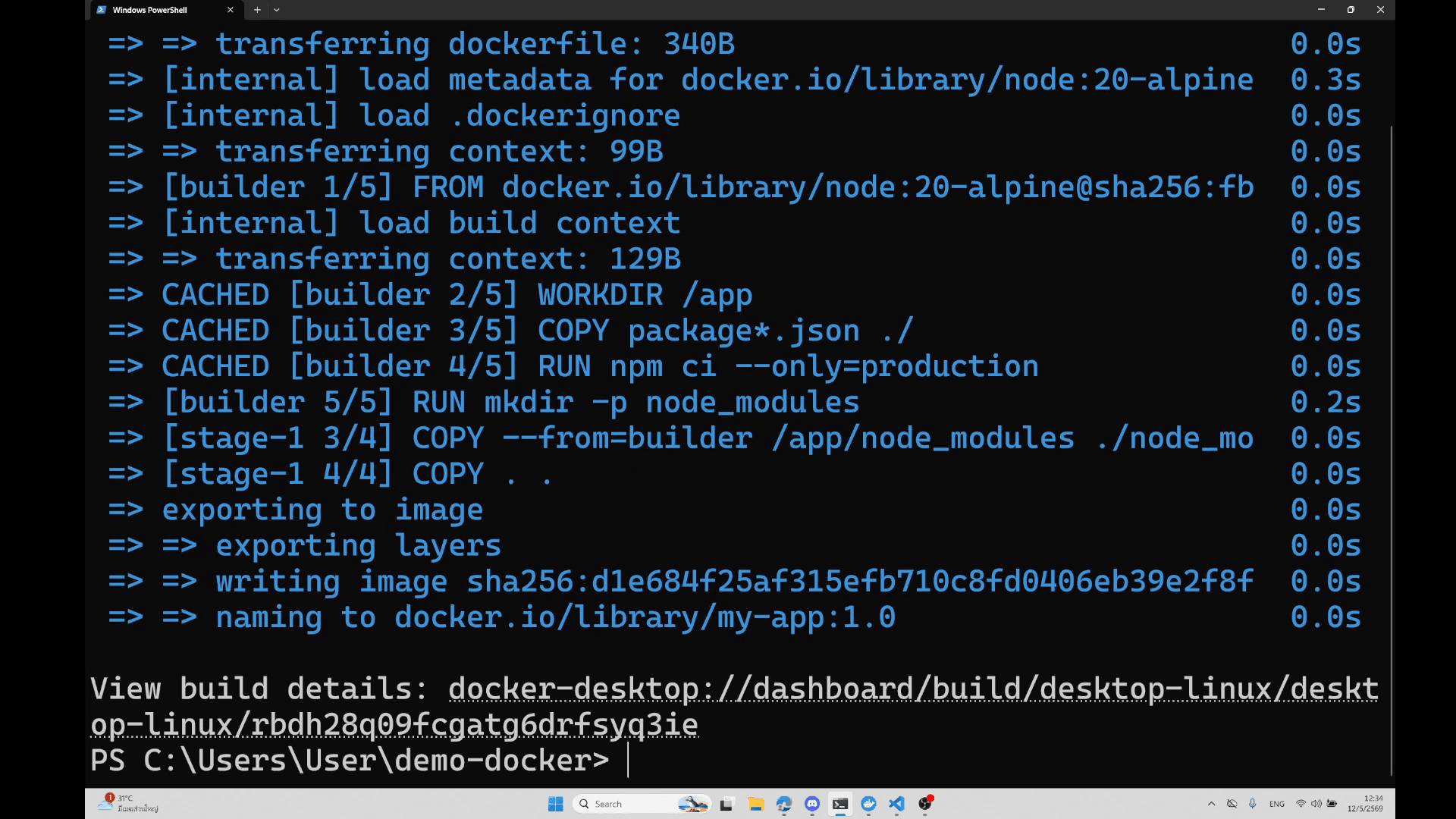Click the taskbar Search box
This screenshot has width=1456, height=819.
coord(642,804)
